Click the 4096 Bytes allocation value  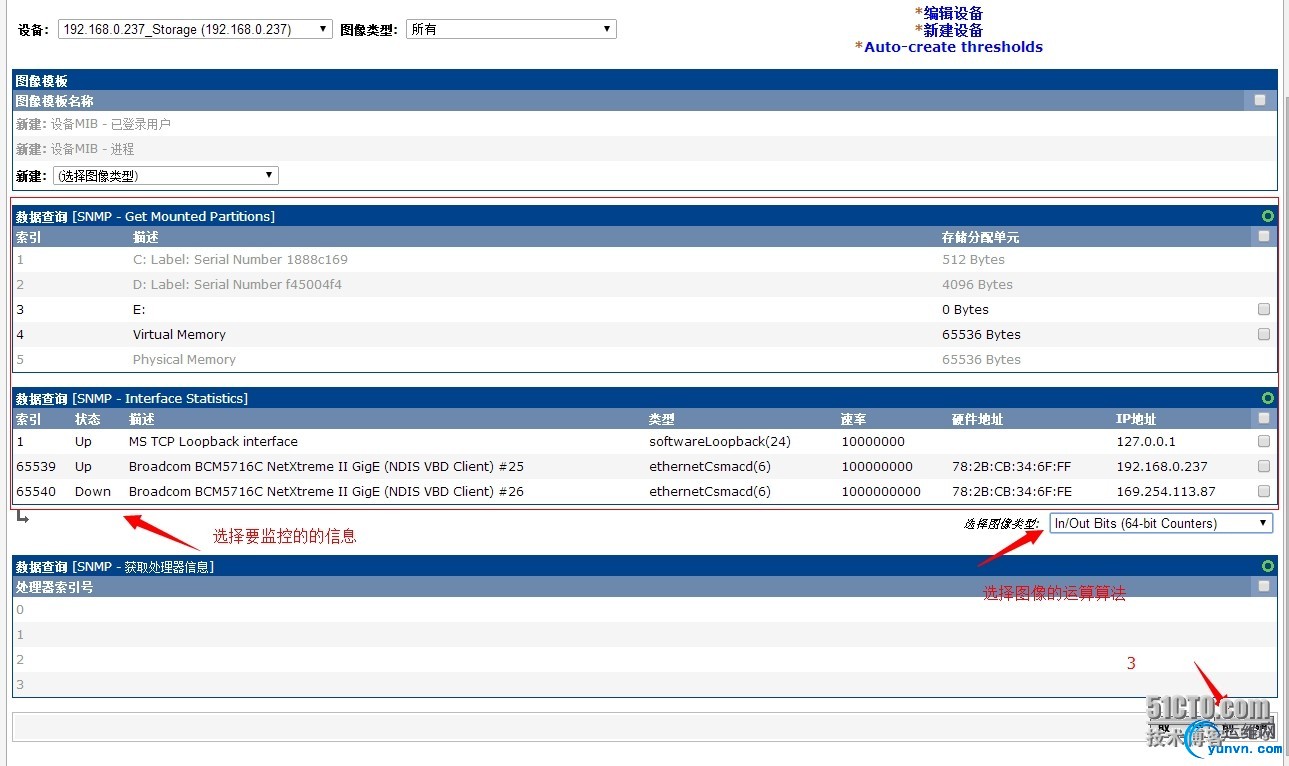[x=977, y=284]
